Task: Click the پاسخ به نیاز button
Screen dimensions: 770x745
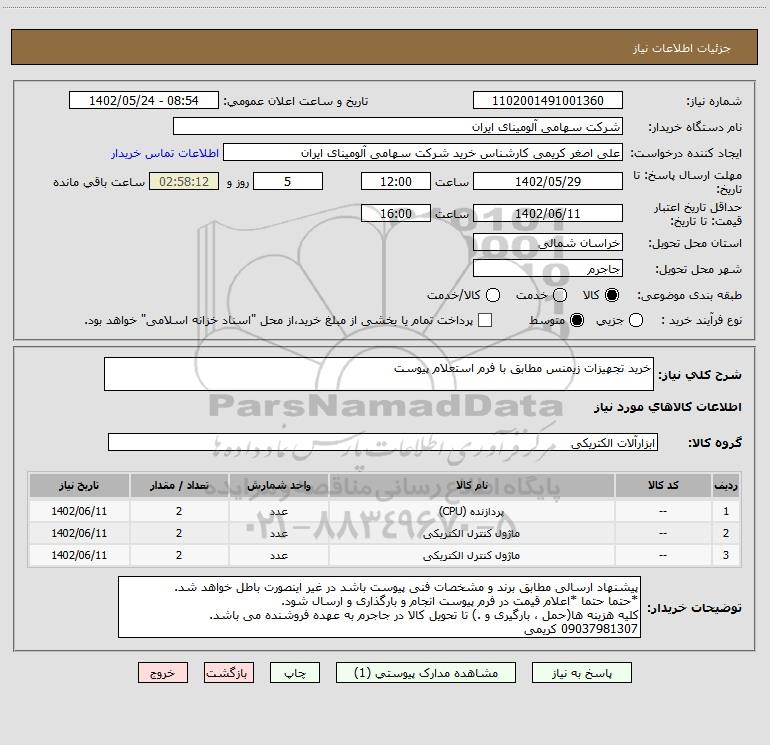Action: click(581, 673)
